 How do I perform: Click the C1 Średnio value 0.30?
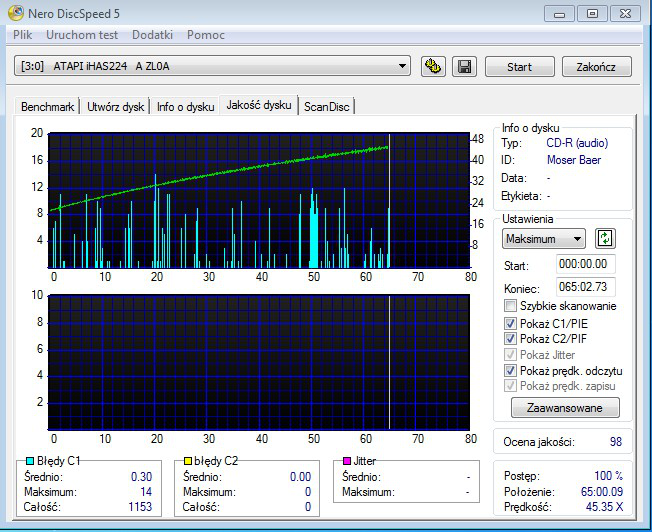click(x=141, y=477)
